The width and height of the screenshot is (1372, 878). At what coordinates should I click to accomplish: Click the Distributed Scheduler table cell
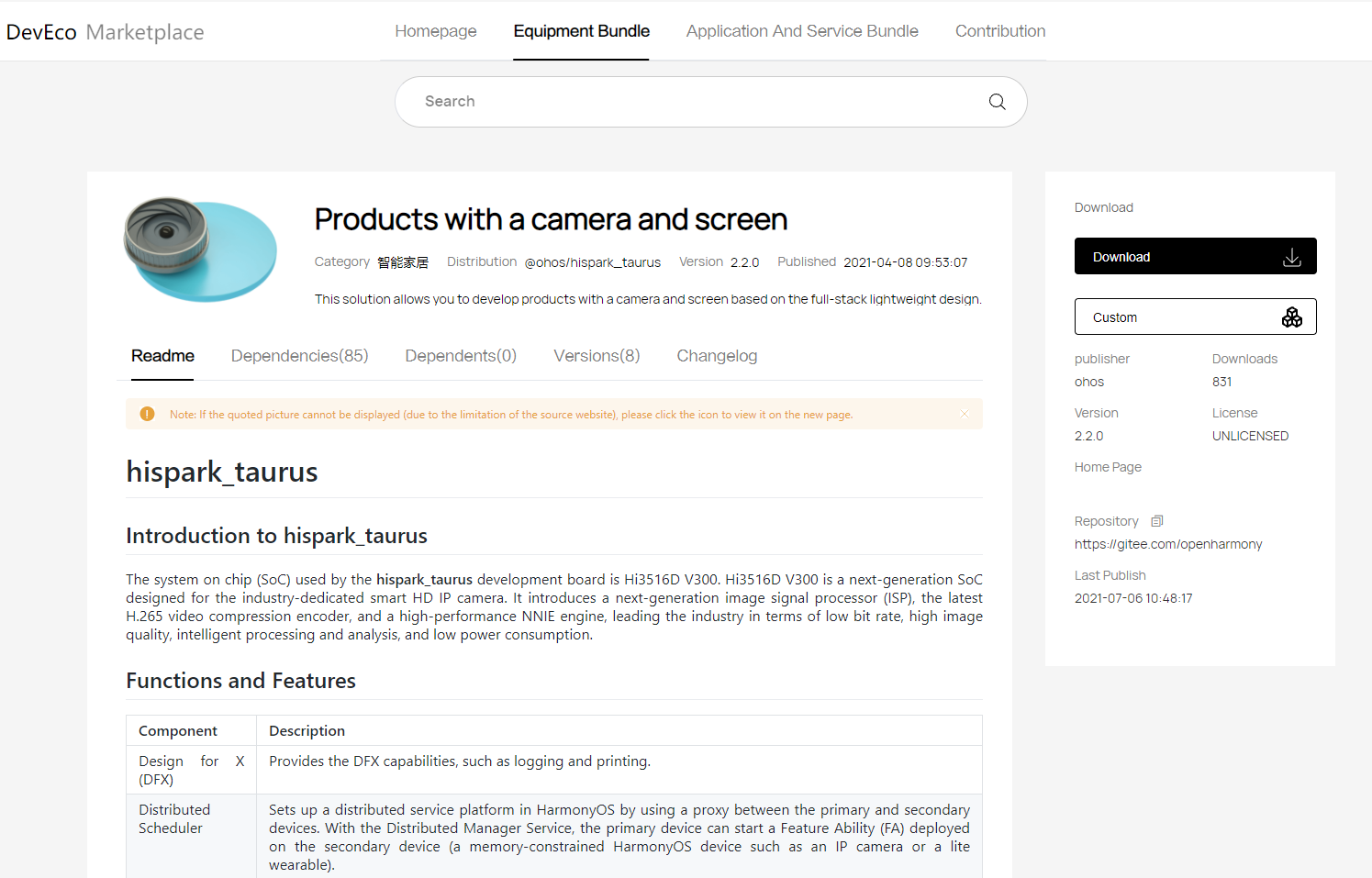coord(192,837)
